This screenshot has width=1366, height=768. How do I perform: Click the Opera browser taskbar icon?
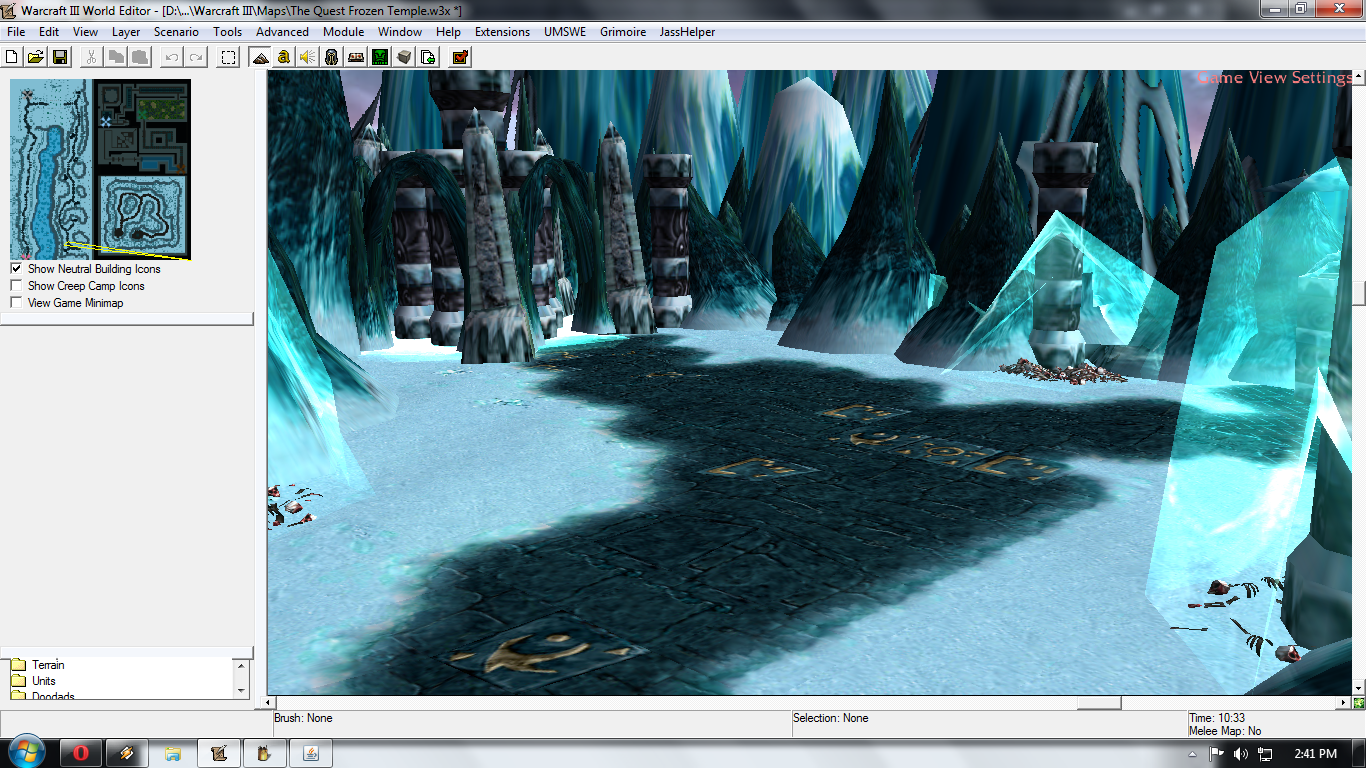81,753
